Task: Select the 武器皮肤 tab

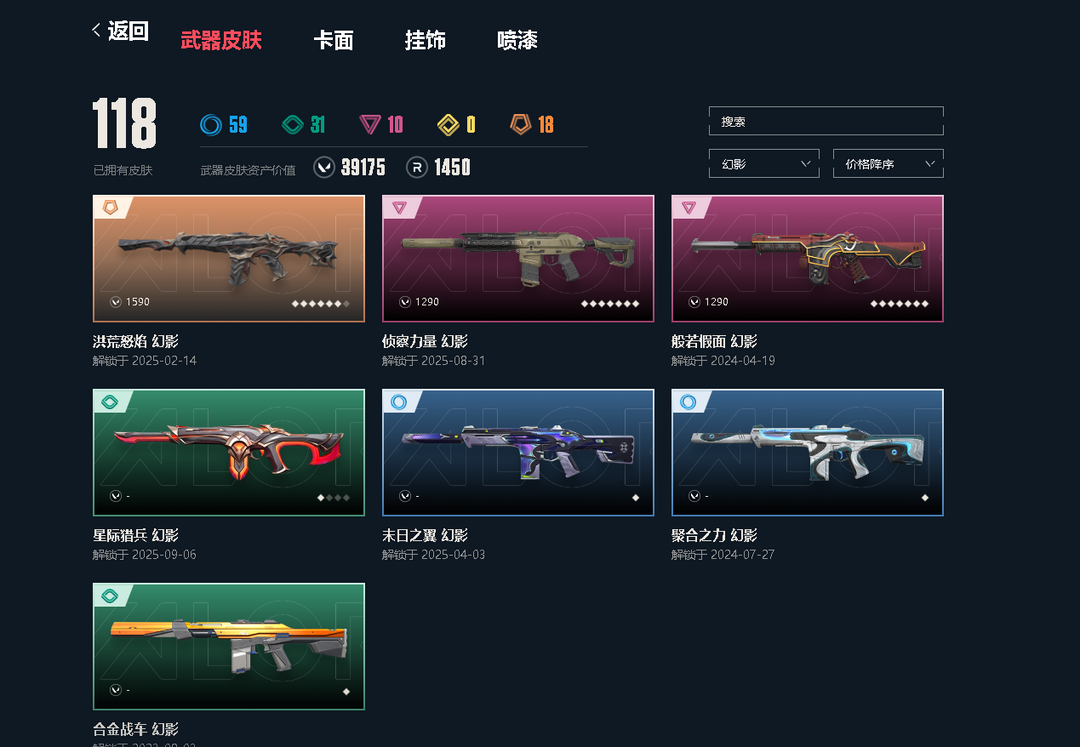Action: click(x=221, y=40)
